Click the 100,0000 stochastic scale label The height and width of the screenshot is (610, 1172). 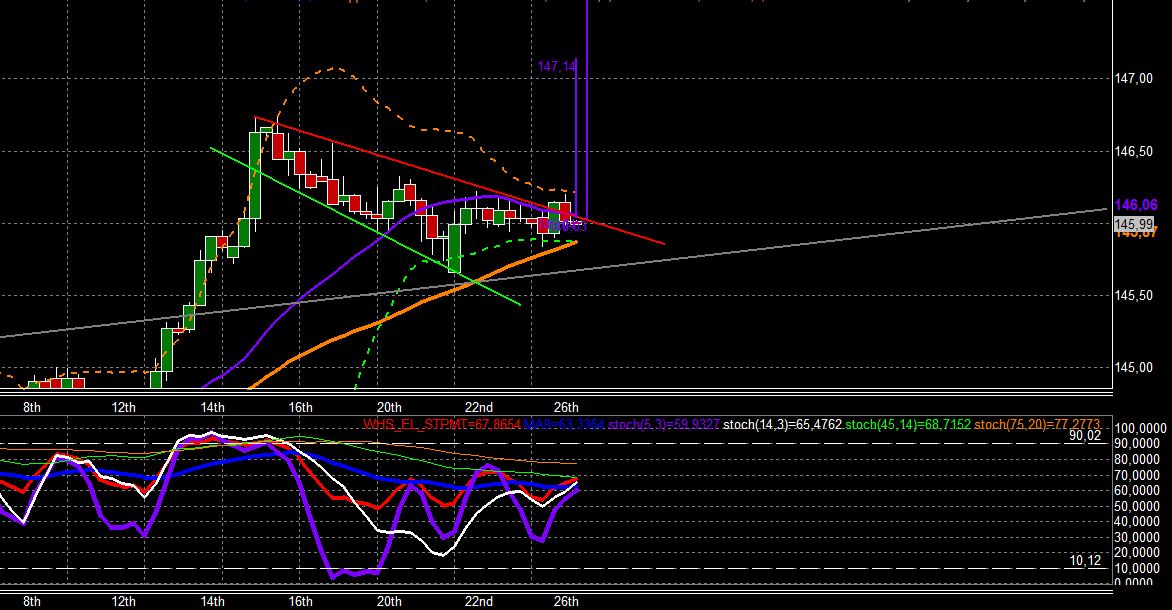coord(1140,428)
